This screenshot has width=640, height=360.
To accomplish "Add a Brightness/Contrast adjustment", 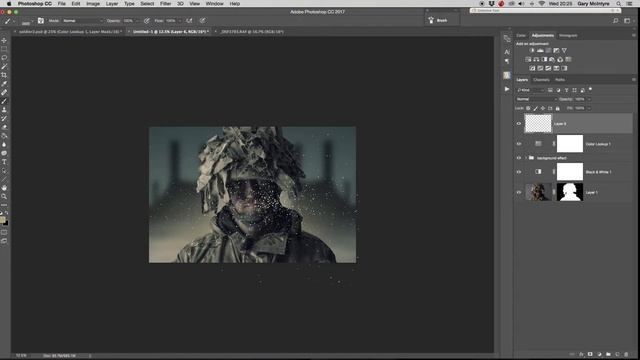I will [x=532, y=50].
